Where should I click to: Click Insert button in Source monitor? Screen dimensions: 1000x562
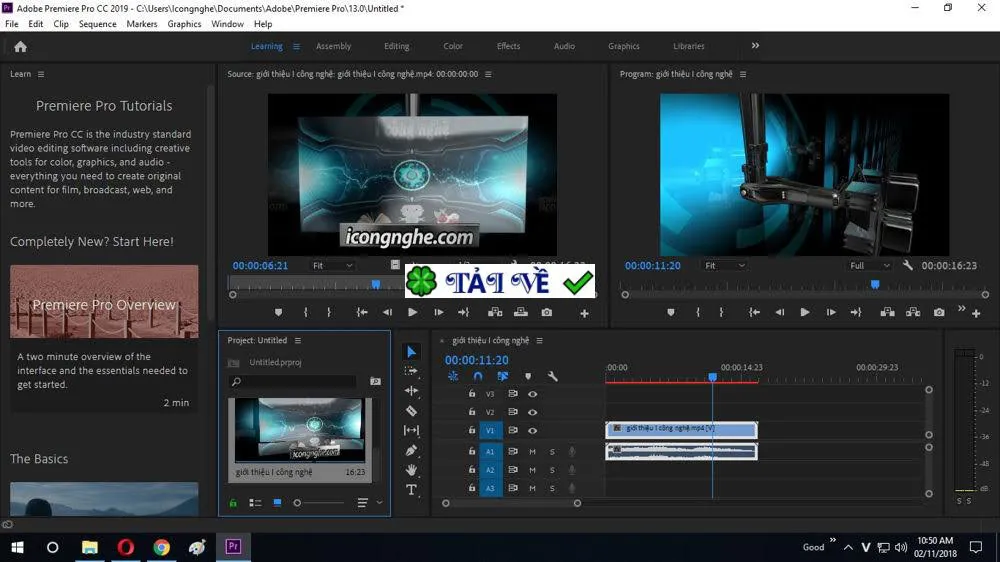[495, 313]
